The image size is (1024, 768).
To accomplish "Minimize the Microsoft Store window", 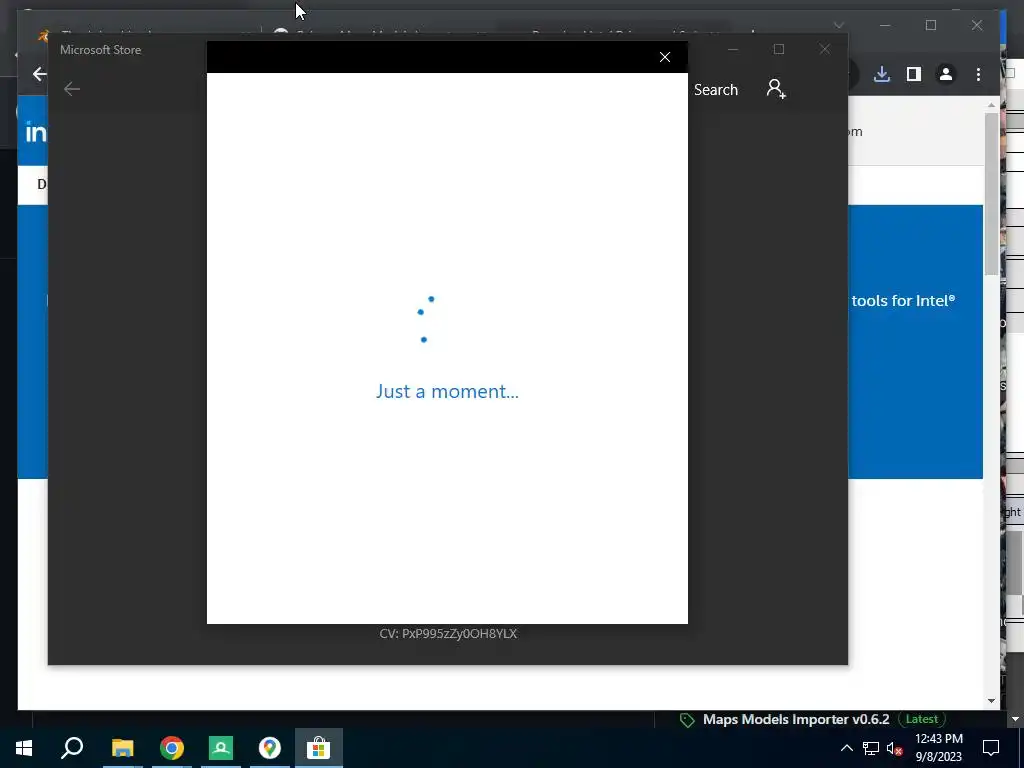I will (733, 50).
